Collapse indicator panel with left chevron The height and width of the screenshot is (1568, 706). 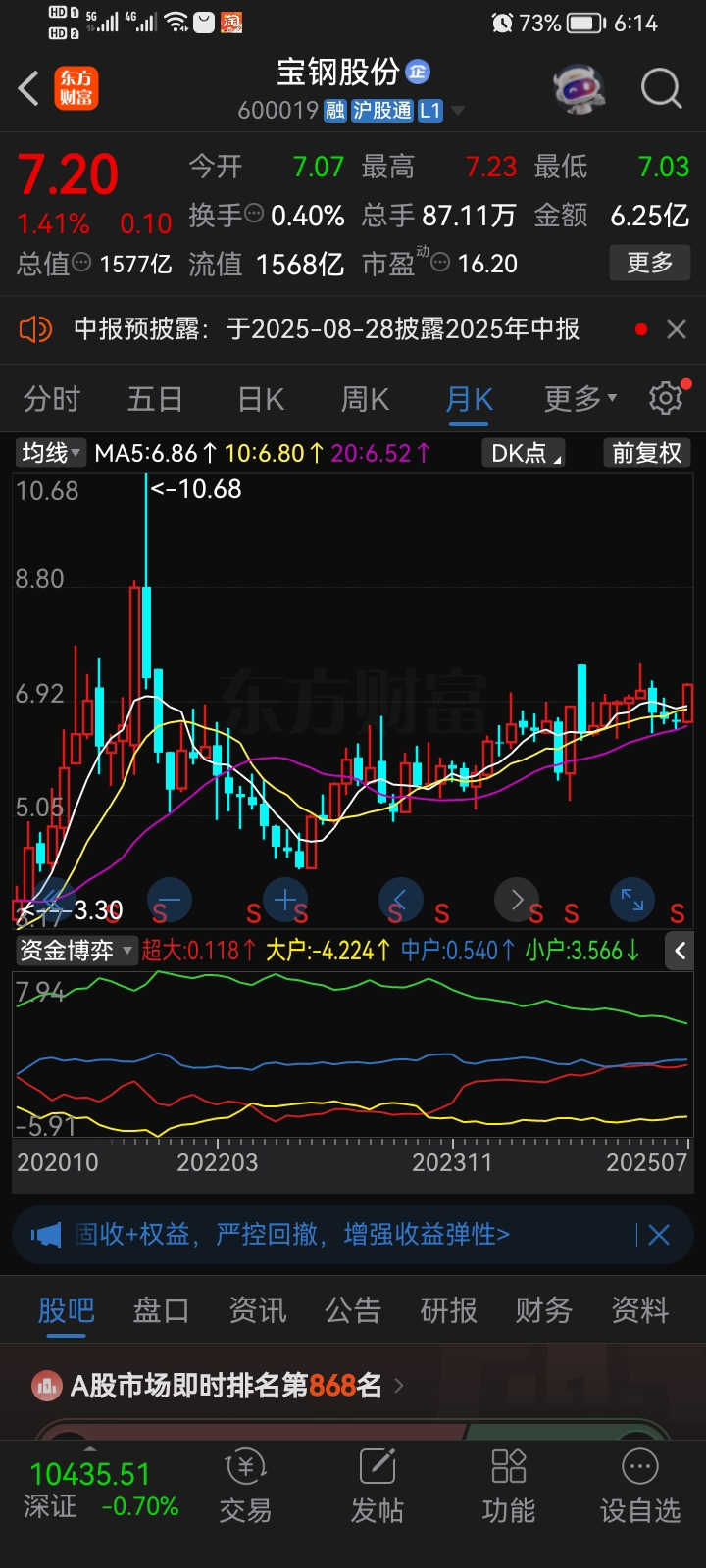[680, 950]
